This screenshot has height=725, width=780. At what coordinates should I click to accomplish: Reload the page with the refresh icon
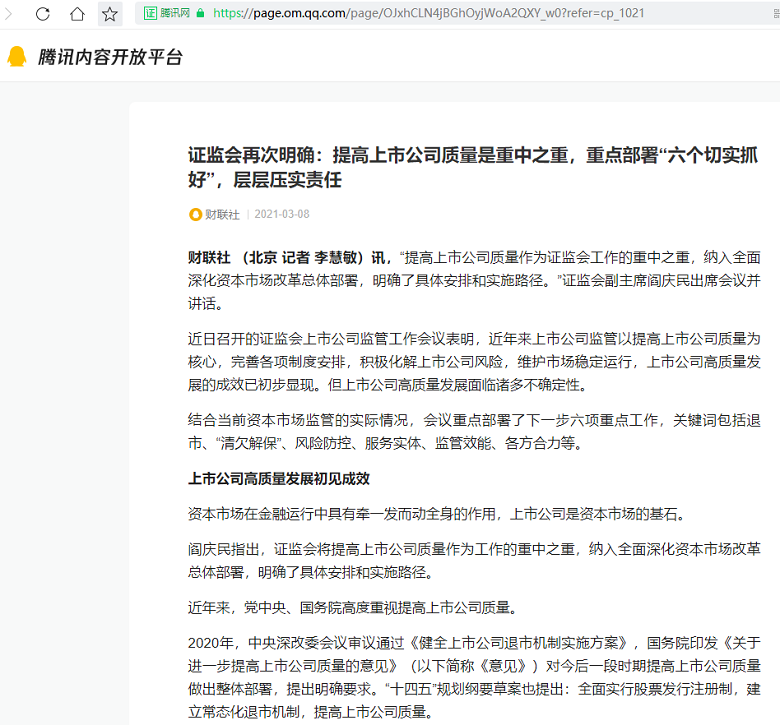[43, 14]
